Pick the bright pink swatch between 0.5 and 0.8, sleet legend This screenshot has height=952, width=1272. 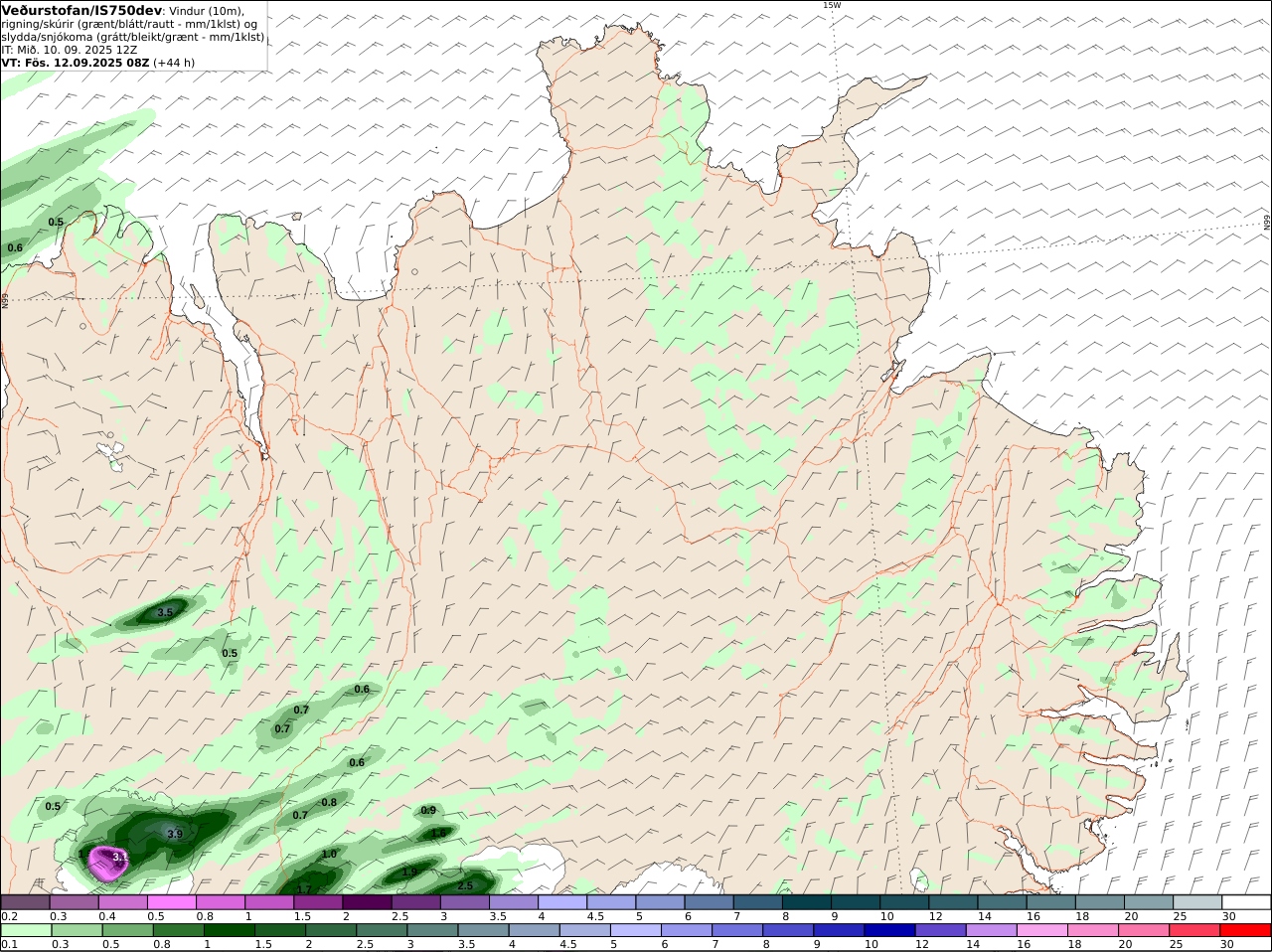pyautogui.click(x=171, y=902)
